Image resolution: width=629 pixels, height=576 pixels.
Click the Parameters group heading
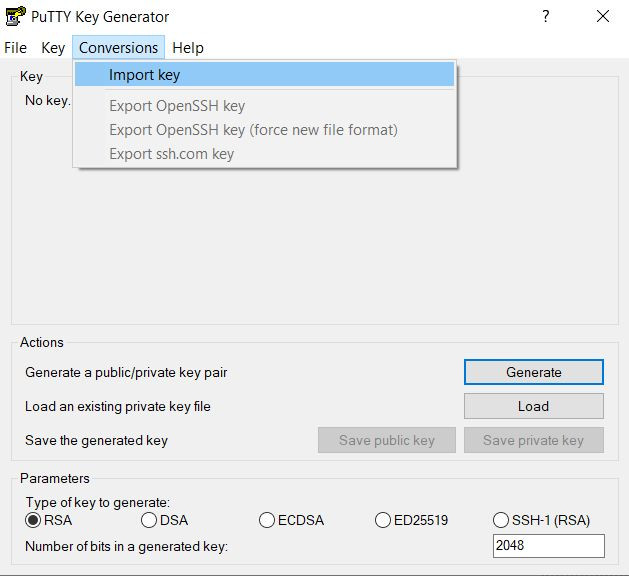point(55,478)
